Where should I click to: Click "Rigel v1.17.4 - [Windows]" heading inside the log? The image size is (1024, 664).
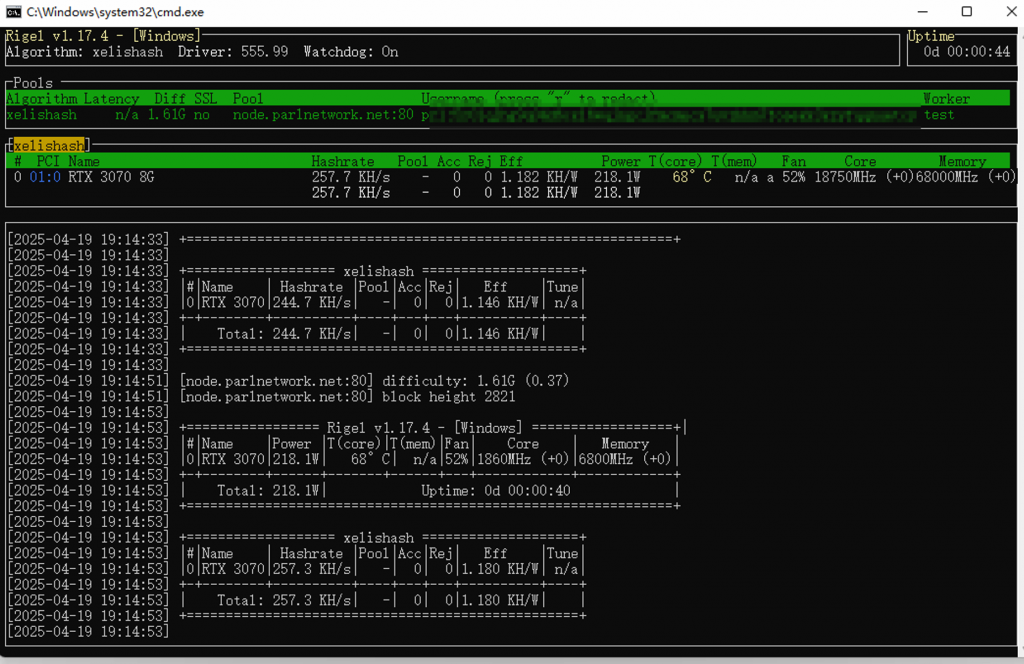click(424, 428)
